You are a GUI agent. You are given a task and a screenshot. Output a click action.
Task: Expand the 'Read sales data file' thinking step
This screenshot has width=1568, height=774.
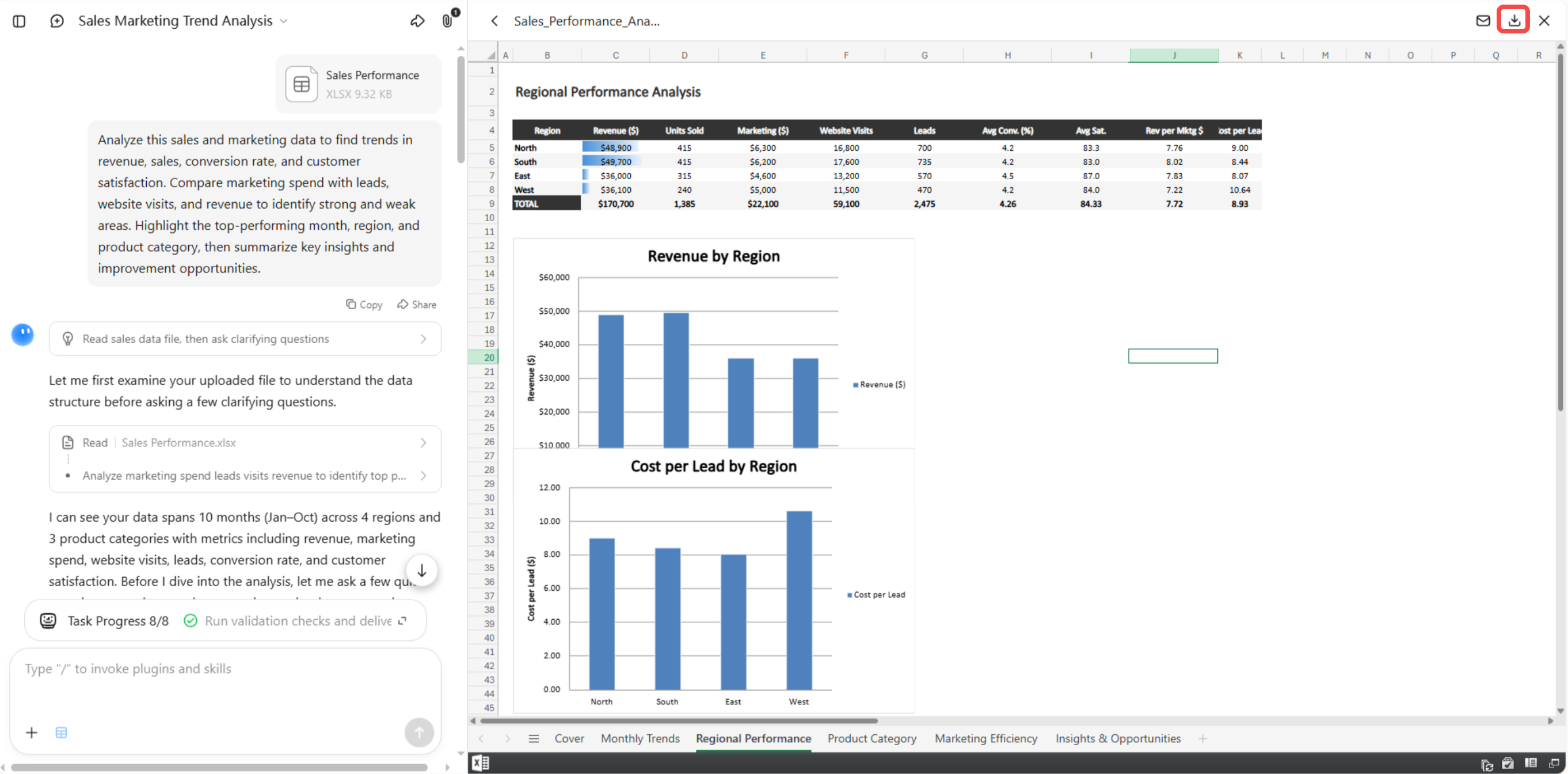tap(245, 339)
